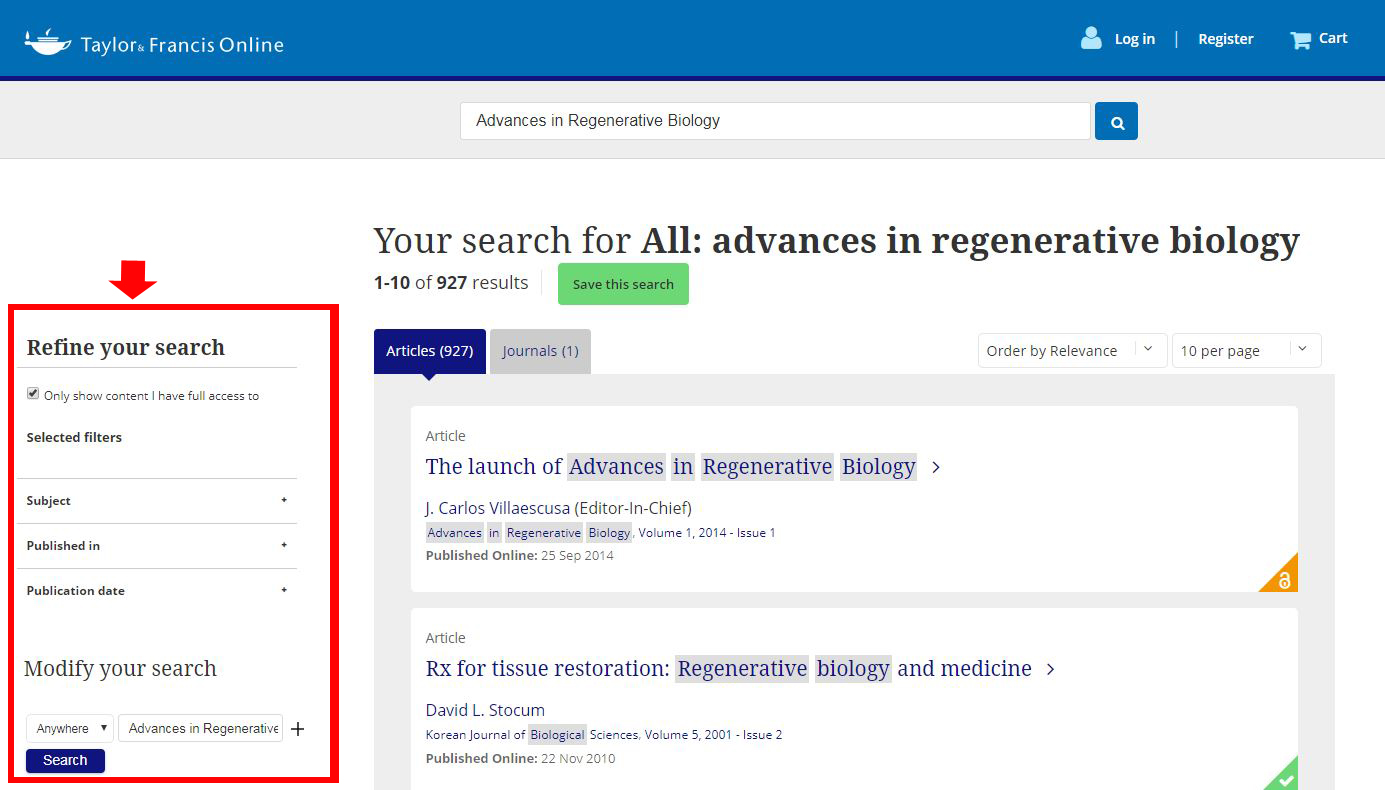Click the Register link
Screen dimensions: 1385x790
1226,39
